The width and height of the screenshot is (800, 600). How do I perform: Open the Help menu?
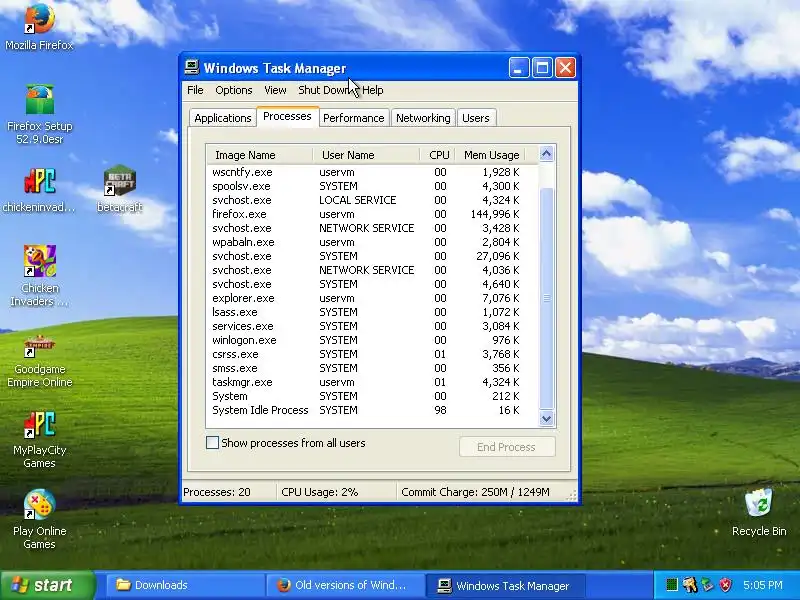coord(373,90)
